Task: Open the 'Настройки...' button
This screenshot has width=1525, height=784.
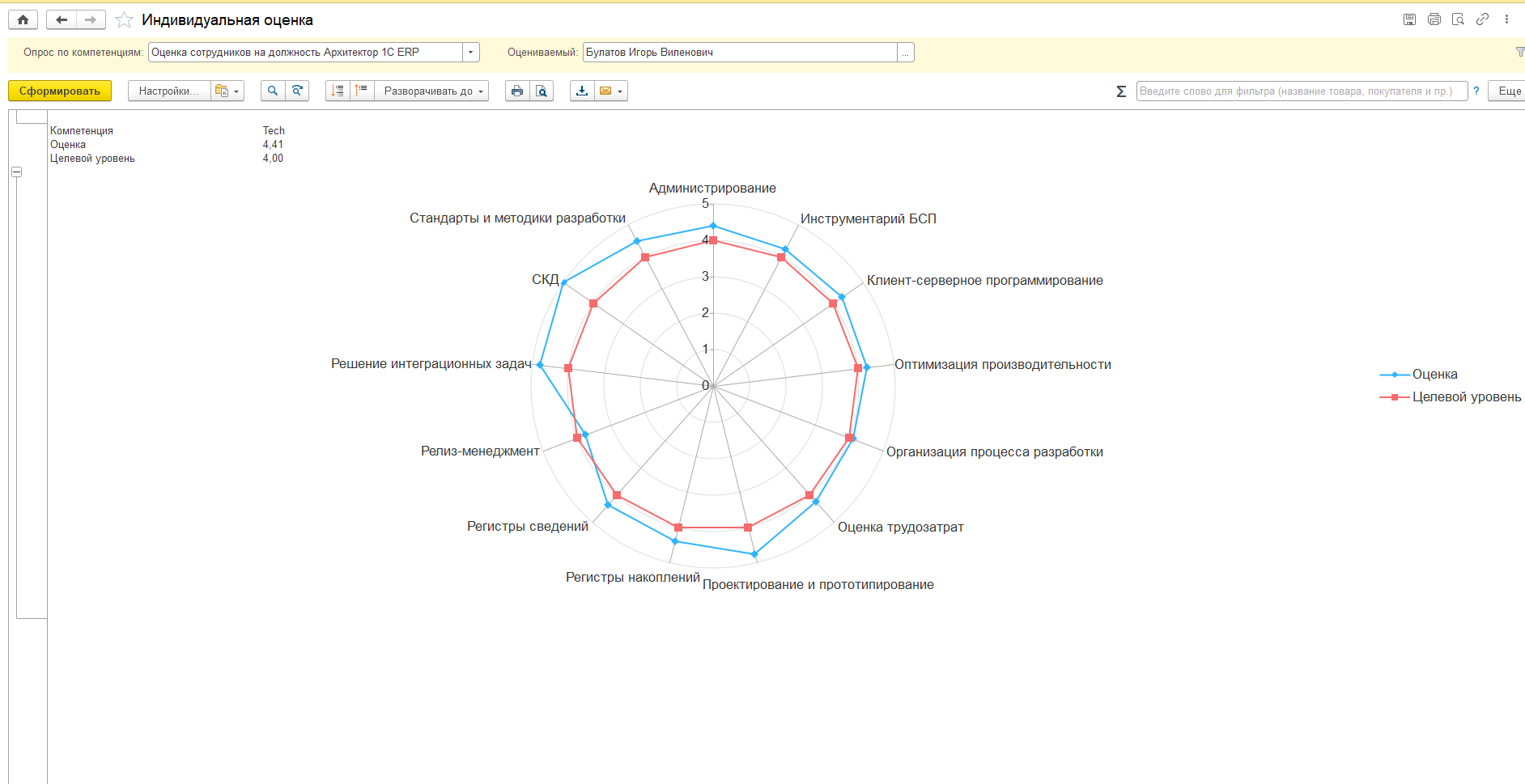Action: point(168,91)
